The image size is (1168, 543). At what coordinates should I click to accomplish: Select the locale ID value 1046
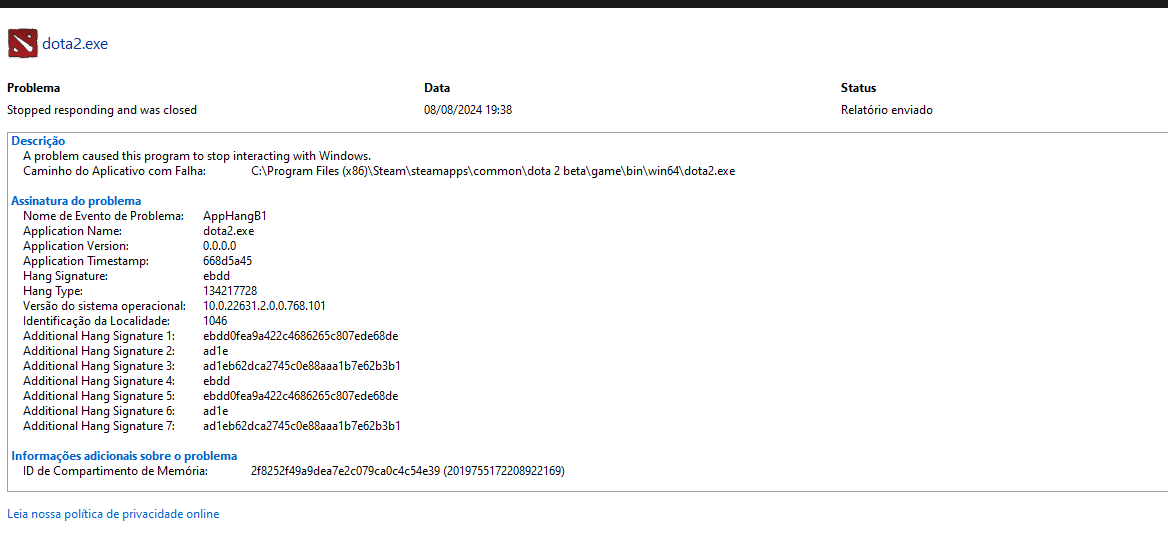[216, 321]
